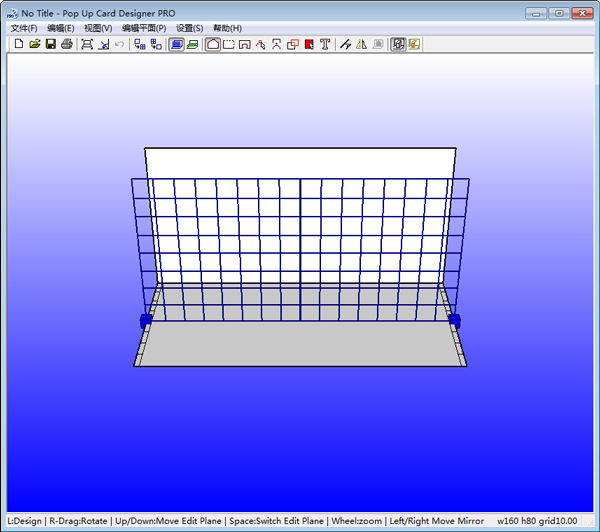Maximize the Pop Up Card Designer window

point(559,13)
